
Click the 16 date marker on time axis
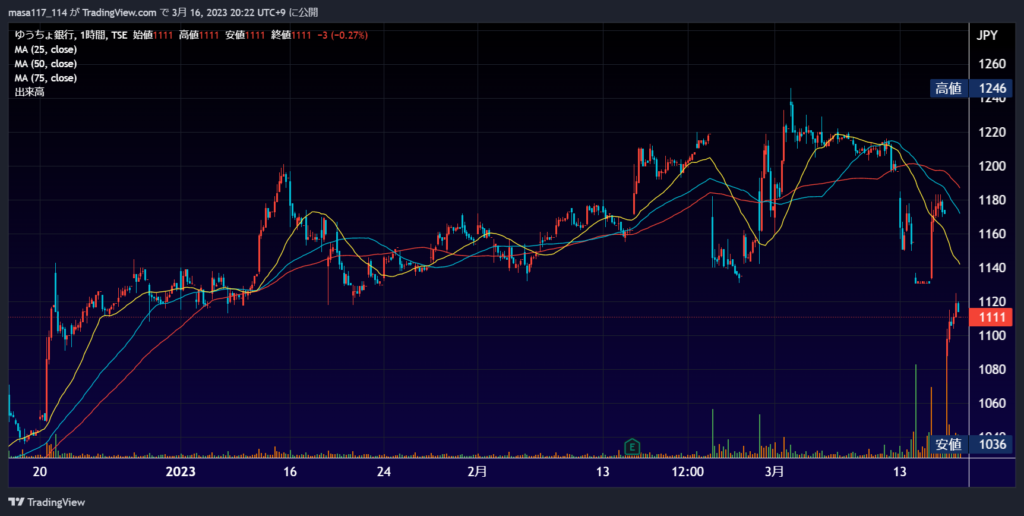[x=290, y=472]
